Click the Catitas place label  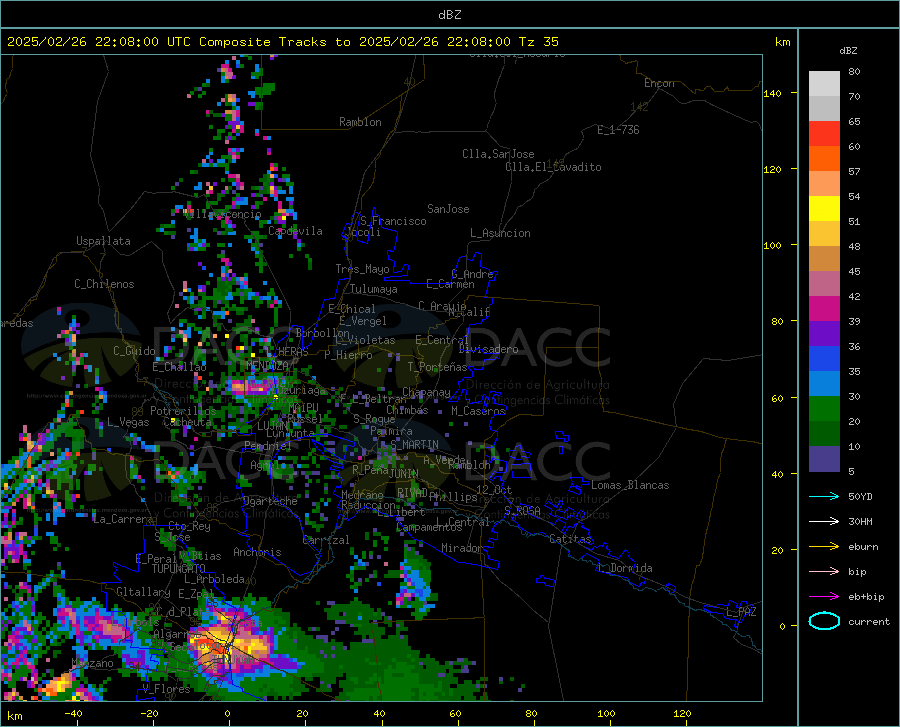pyautogui.click(x=571, y=539)
